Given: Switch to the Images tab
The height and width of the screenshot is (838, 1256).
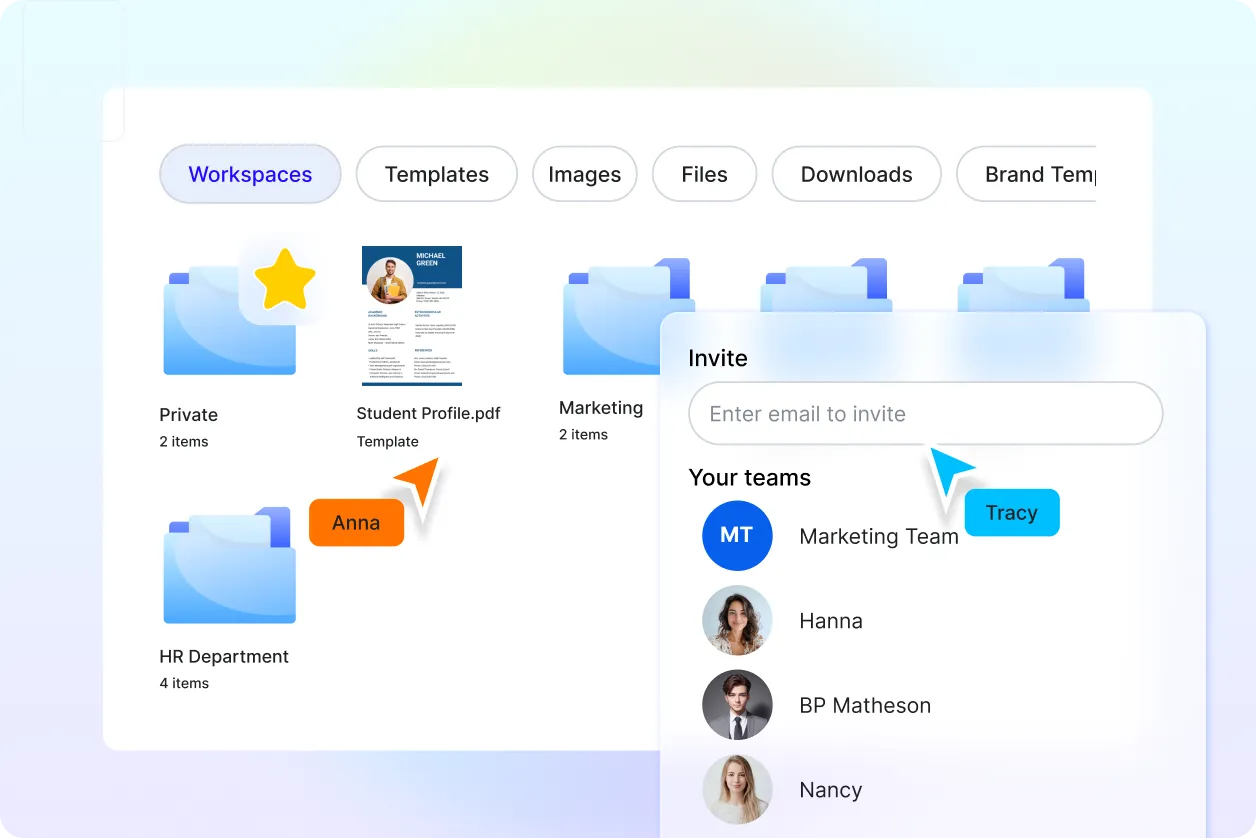Looking at the screenshot, I should [x=584, y=174].
